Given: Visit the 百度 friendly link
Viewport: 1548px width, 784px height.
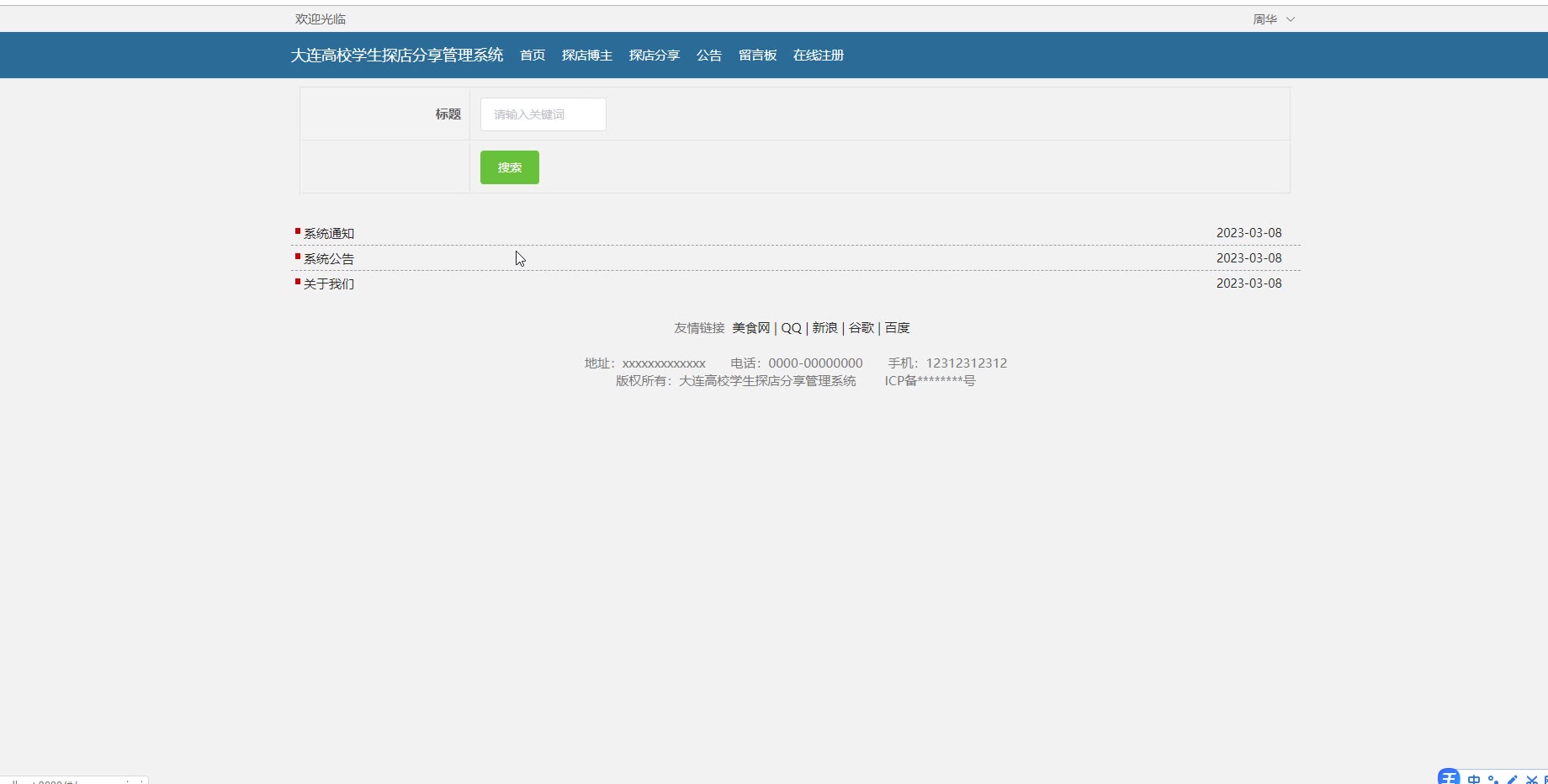Looking at the screenshot, I should click(898, 328).
